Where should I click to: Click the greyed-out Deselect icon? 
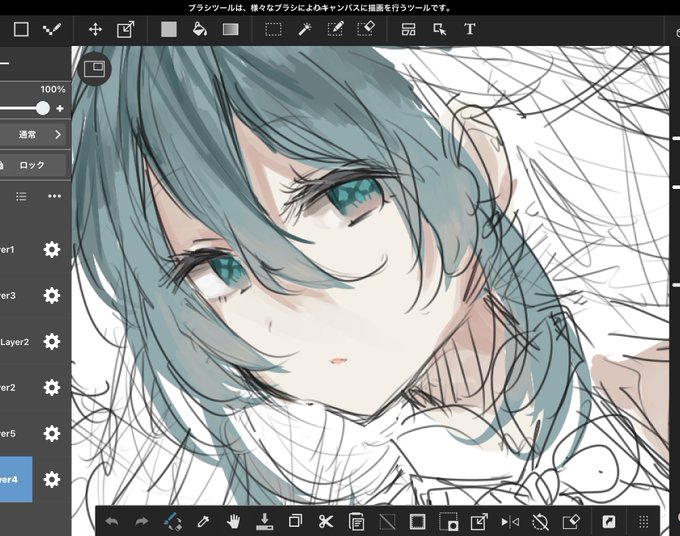tap(387, 522)
